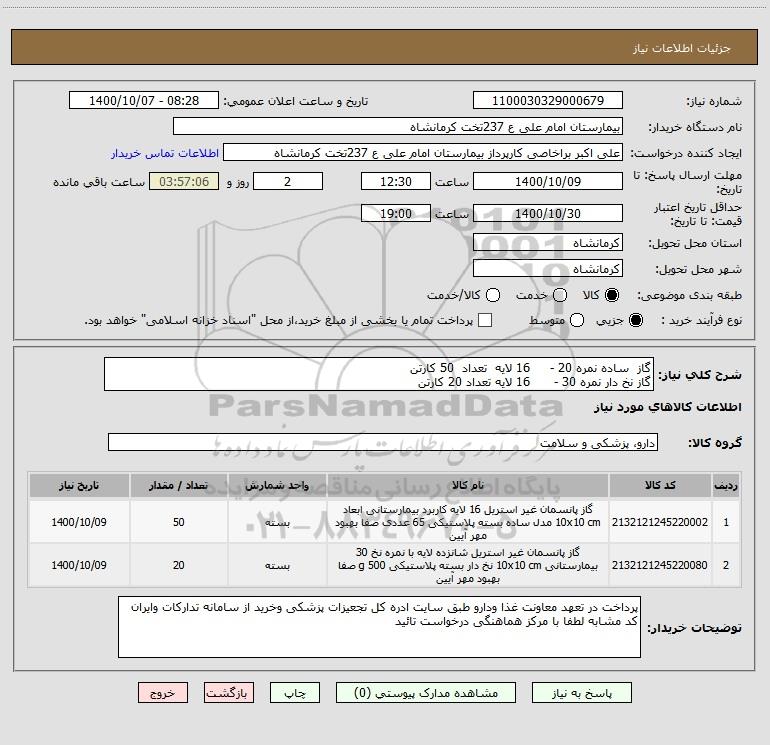
Task: Click the شرح کلی نیاز description box
Action: [379, 375]
